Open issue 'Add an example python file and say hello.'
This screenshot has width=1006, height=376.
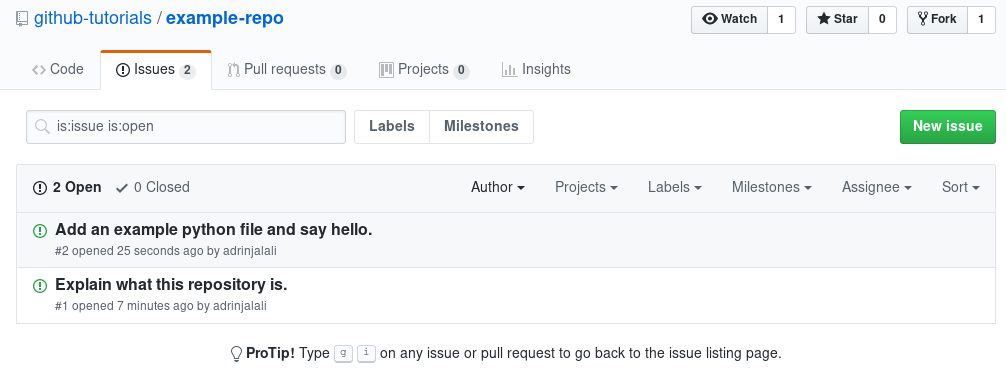[x=214, y=230]
